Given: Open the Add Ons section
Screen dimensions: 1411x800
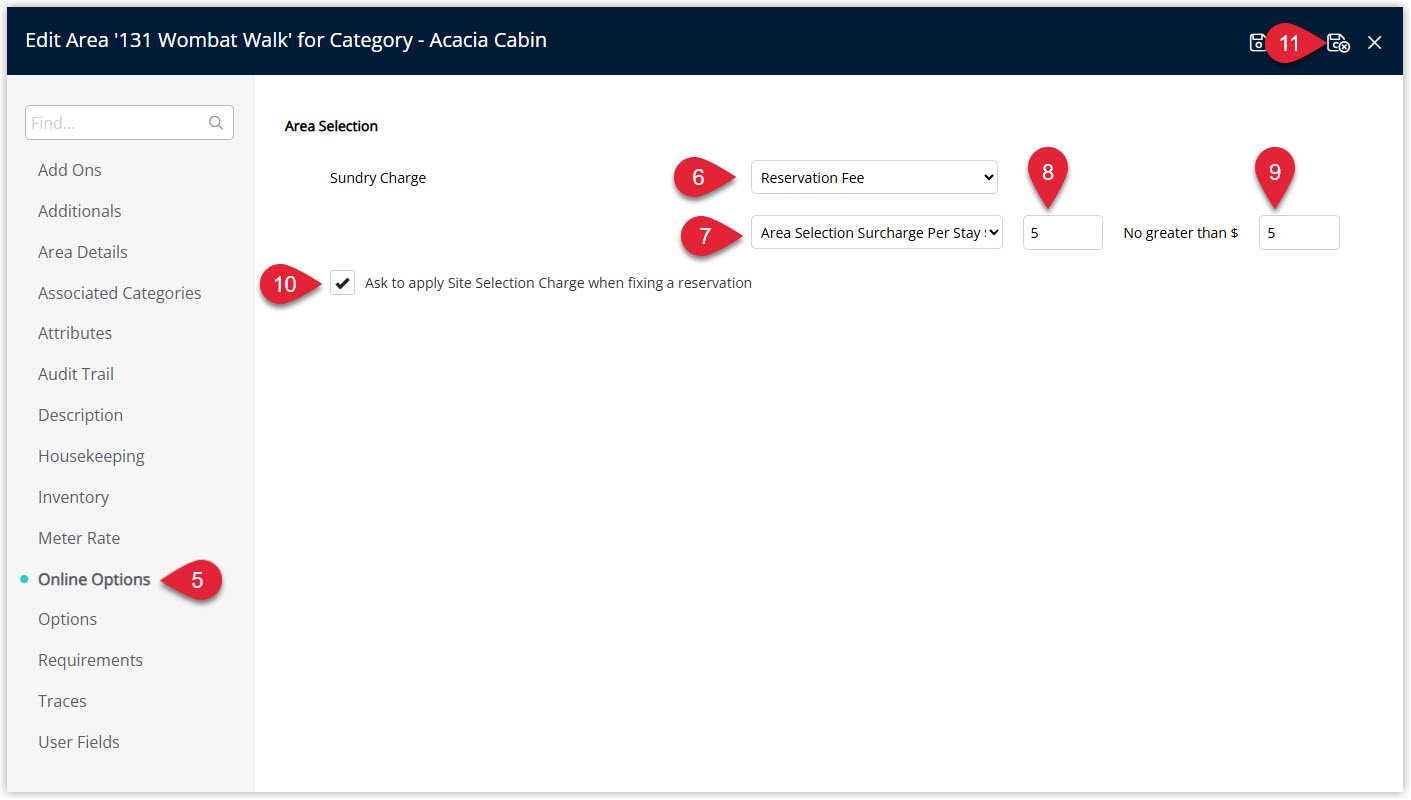Looking at the screenshot, I should click(70, 170).
